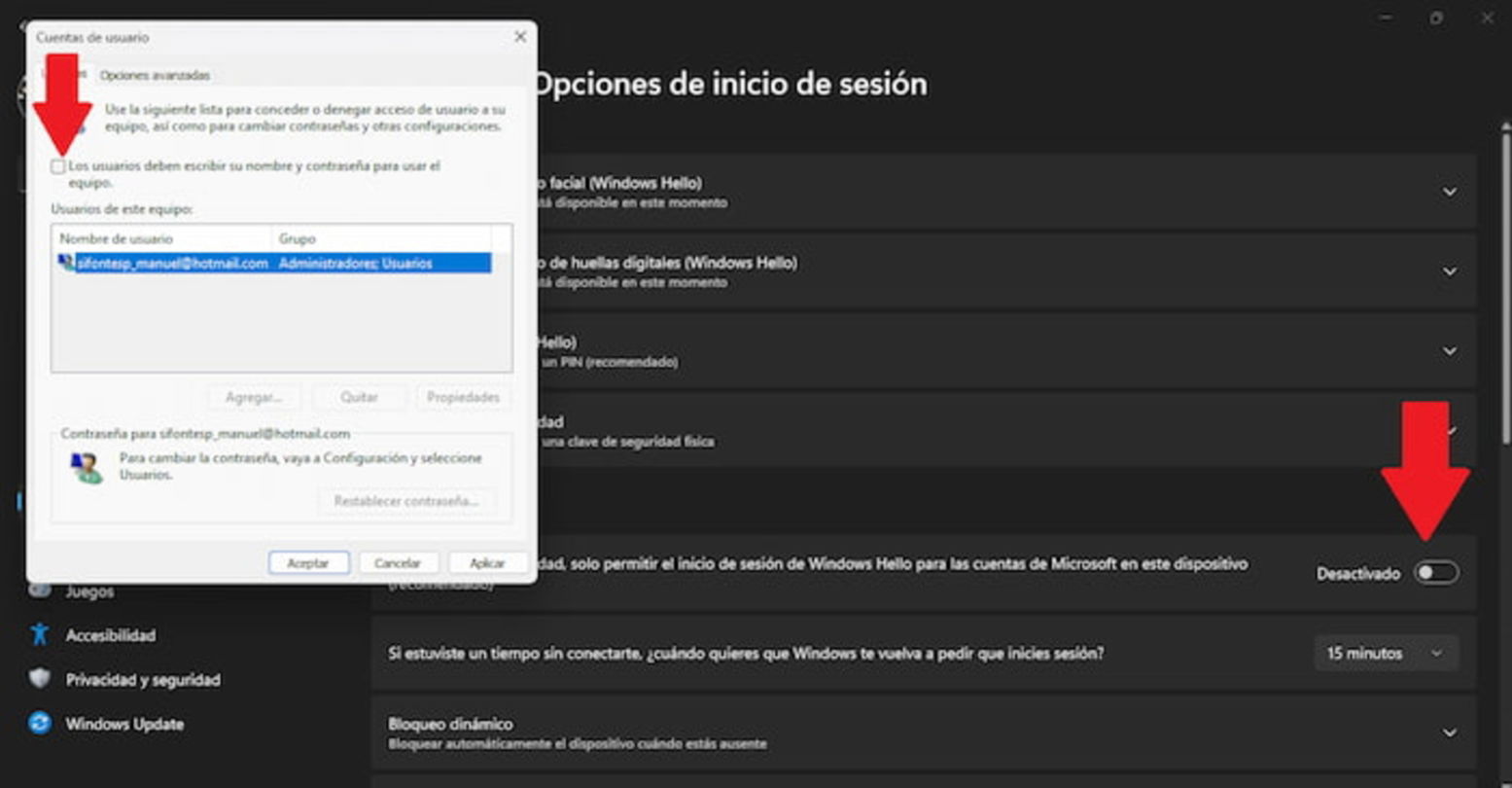Viewport: 1512px width, 788px height.
Task: Click Aceptar in Cuentas de usuario dialog
Action: tap(308, 563)
